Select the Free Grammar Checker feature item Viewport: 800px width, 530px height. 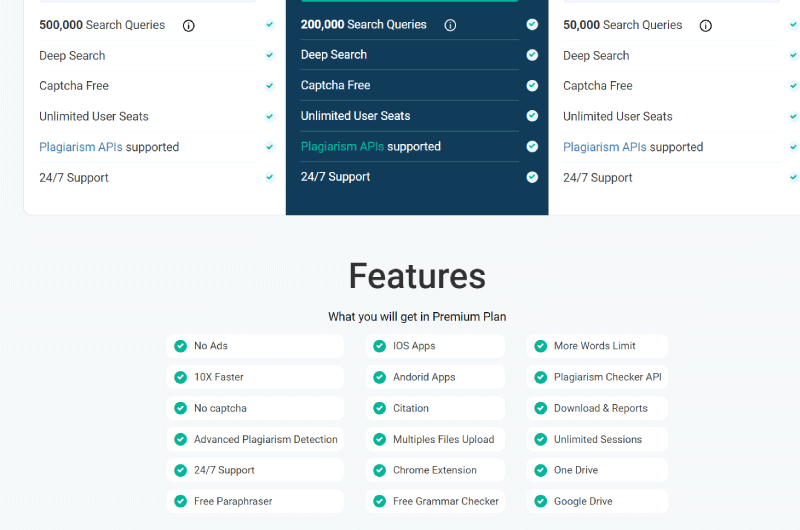(x=435, y=501)
